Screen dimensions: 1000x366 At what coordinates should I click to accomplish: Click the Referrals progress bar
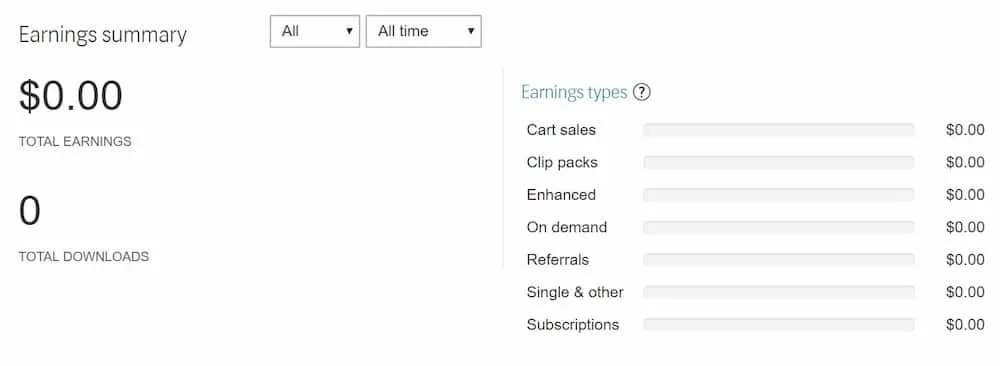(x=779, y=260)
